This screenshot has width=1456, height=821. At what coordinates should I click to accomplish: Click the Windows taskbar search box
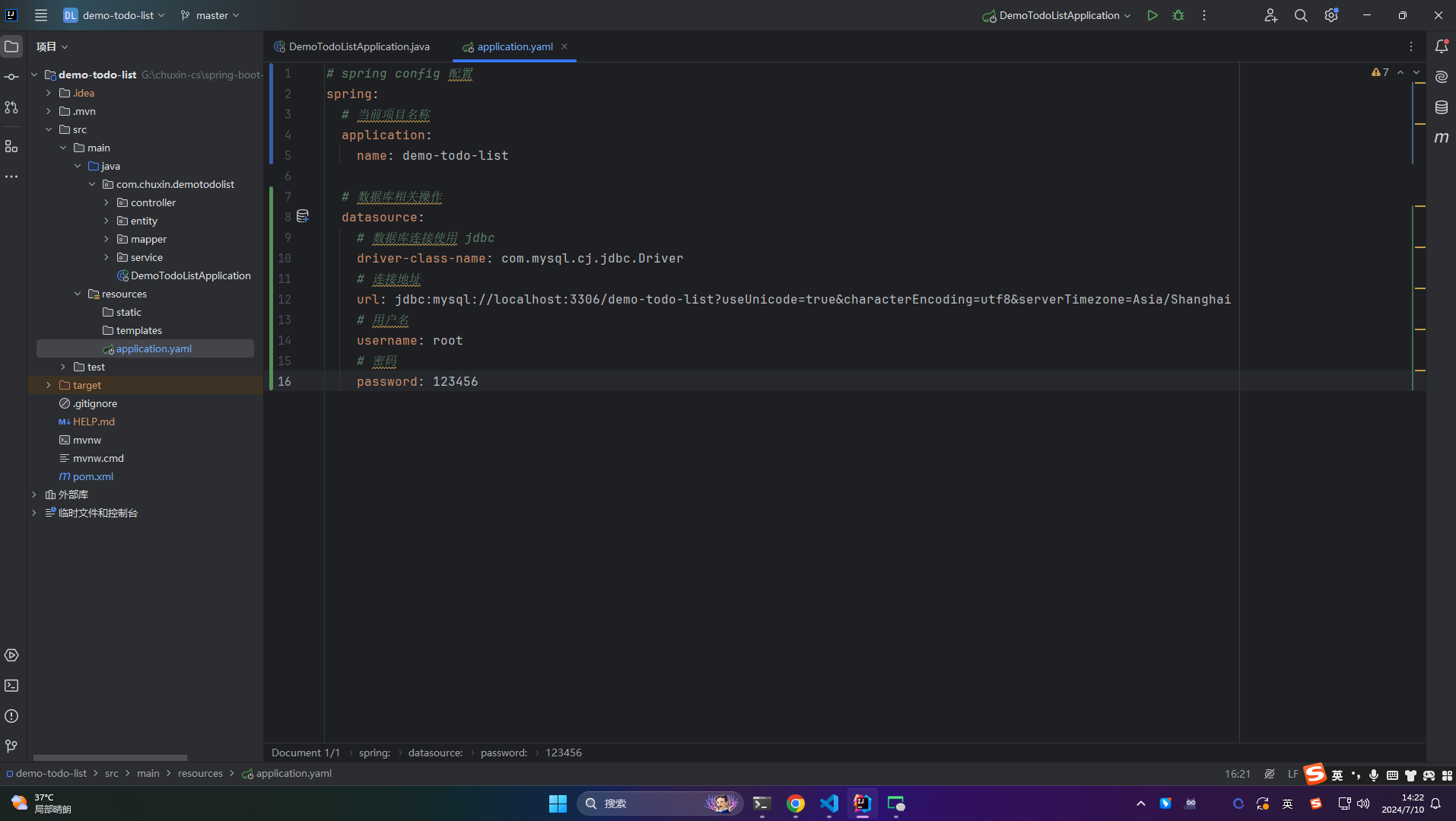click(660, 803)
